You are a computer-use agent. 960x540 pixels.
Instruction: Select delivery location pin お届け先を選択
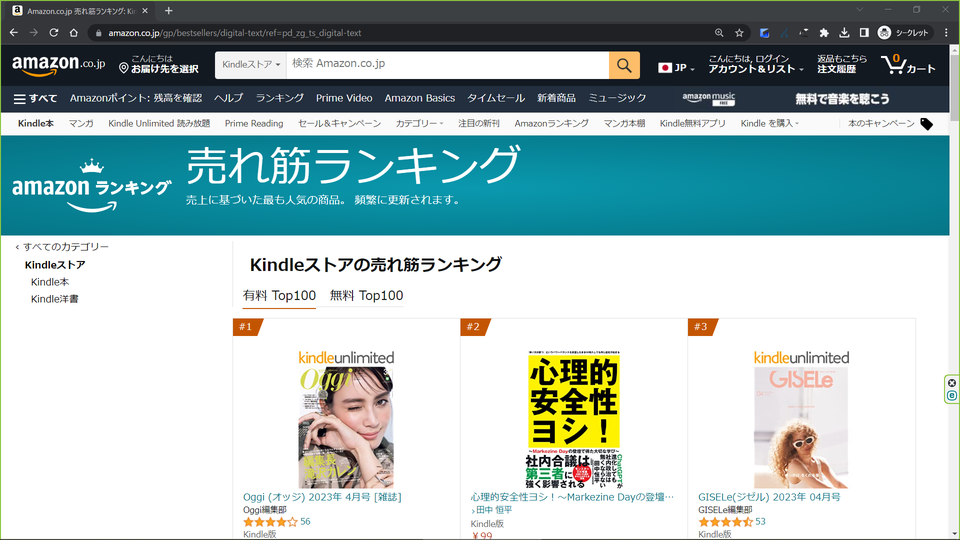coord(159,64)
